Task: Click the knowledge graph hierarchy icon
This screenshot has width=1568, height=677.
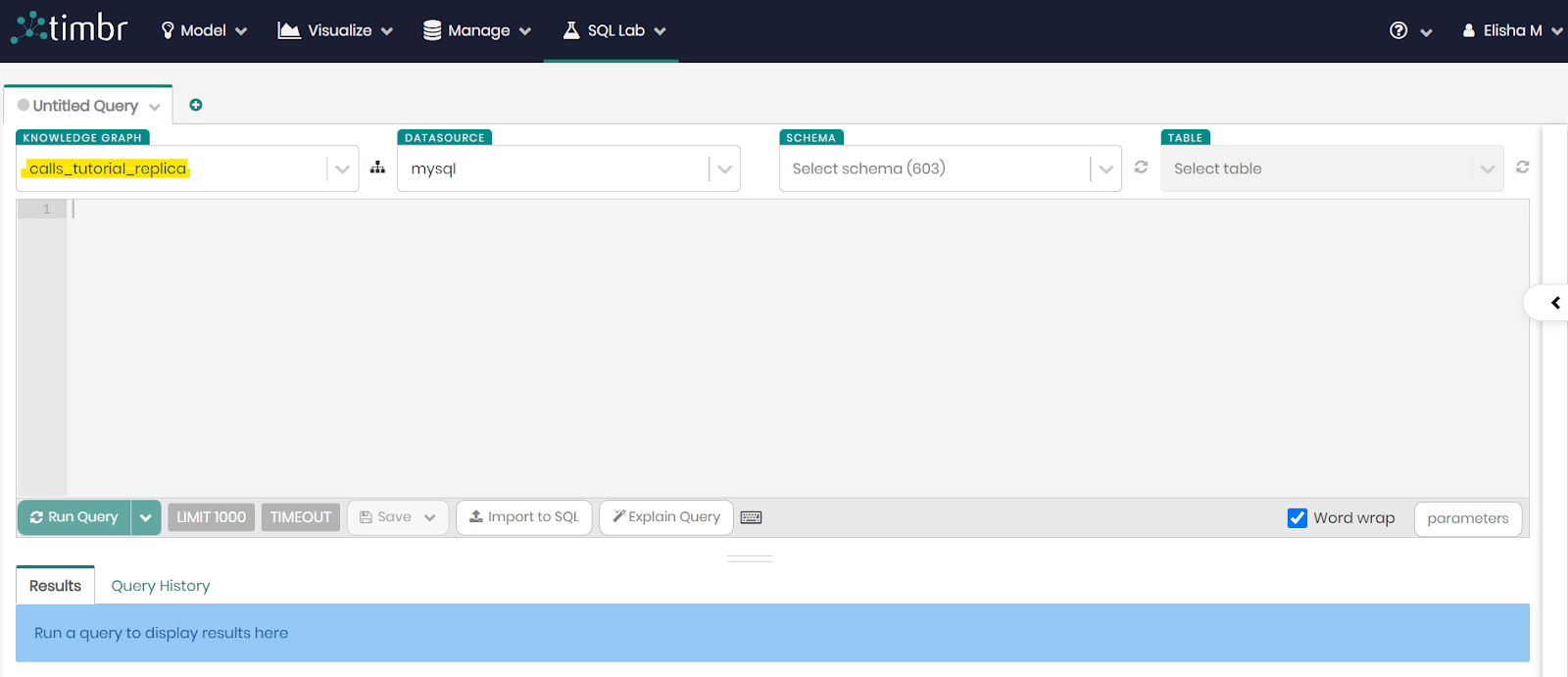Action: [x=377, y=169]
